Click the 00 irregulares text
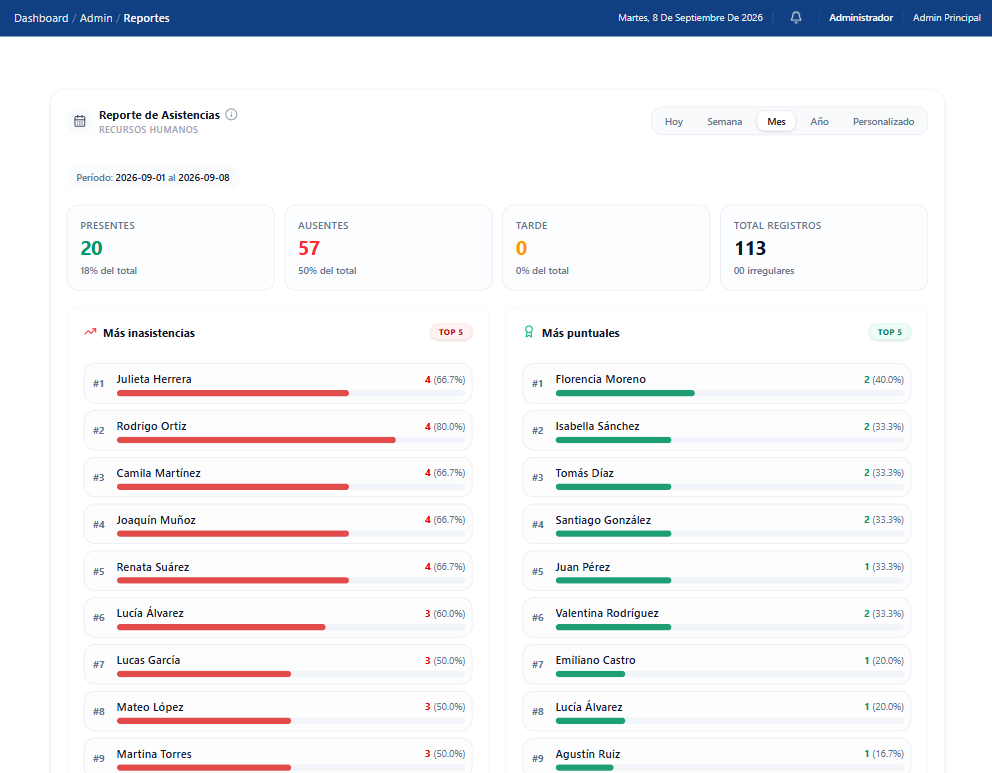The image size is (992, 773). click(764, 271)
